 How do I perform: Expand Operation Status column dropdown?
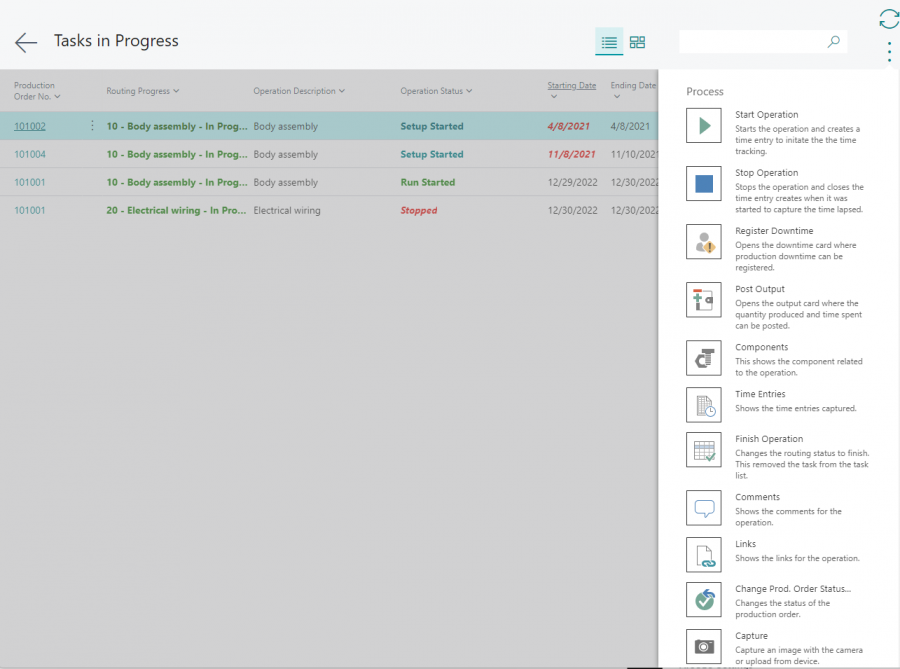[x=470, y=91]
